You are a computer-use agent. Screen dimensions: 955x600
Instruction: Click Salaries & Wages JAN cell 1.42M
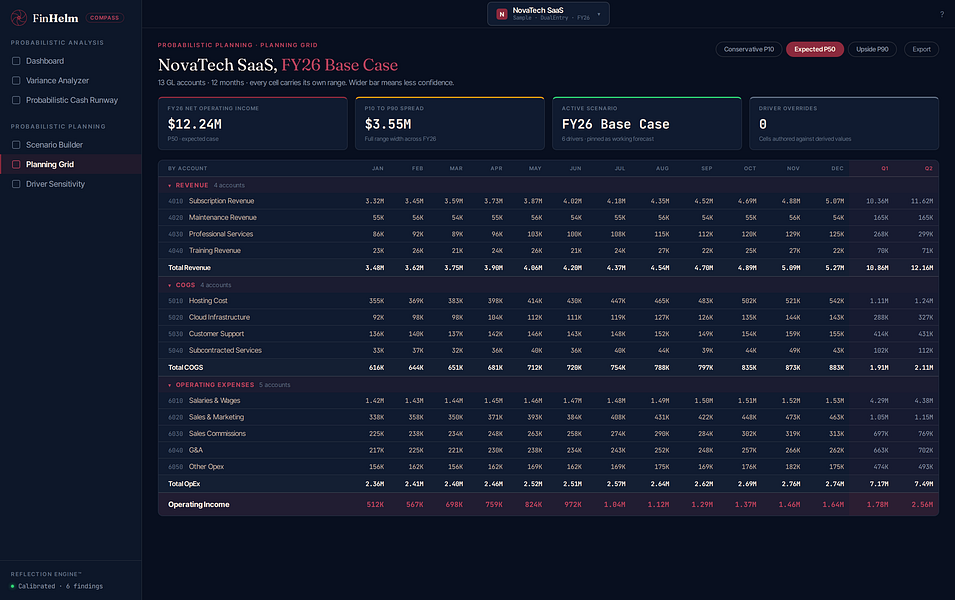pos(375,401)
